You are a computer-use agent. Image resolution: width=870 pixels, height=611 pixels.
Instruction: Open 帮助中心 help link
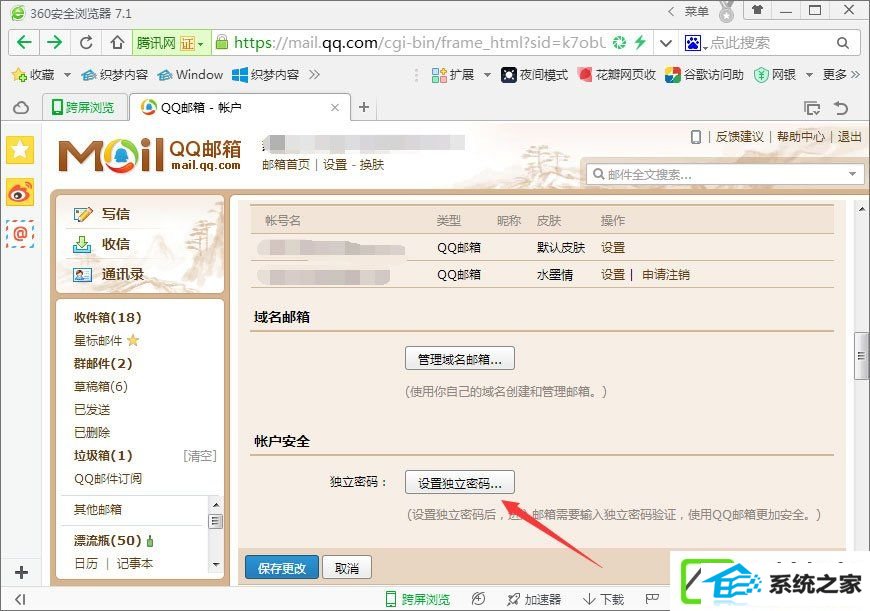click(x=800, y=137)
